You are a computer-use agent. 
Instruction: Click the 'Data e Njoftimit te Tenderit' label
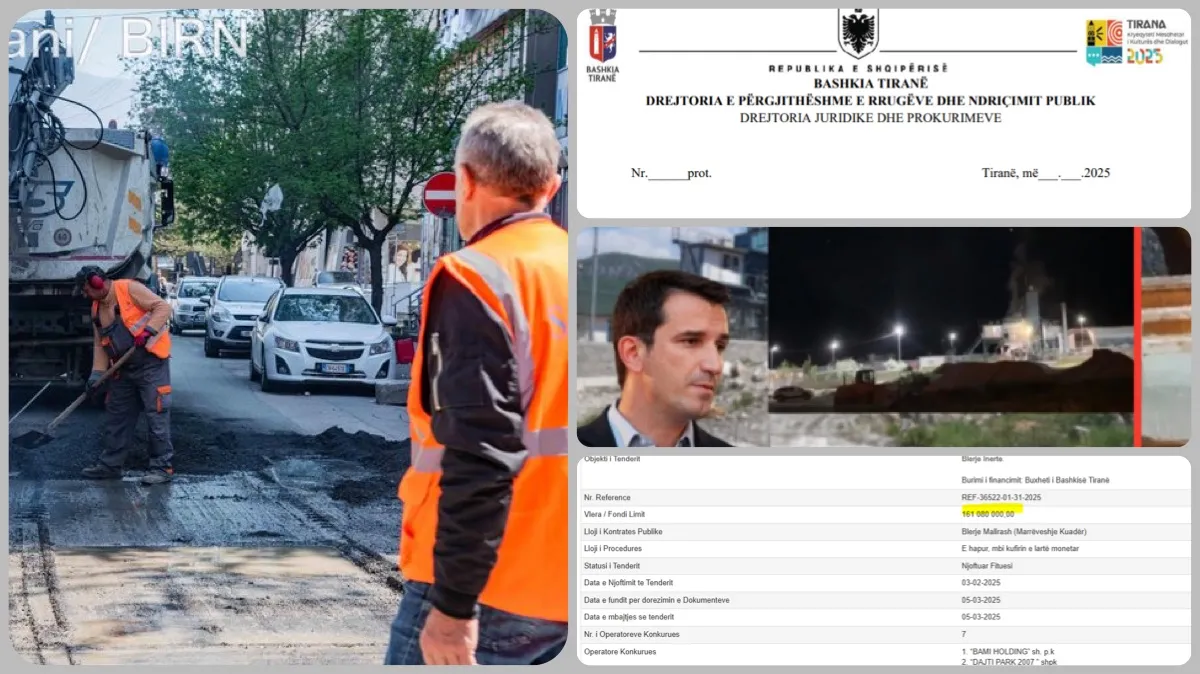[628, 583]
